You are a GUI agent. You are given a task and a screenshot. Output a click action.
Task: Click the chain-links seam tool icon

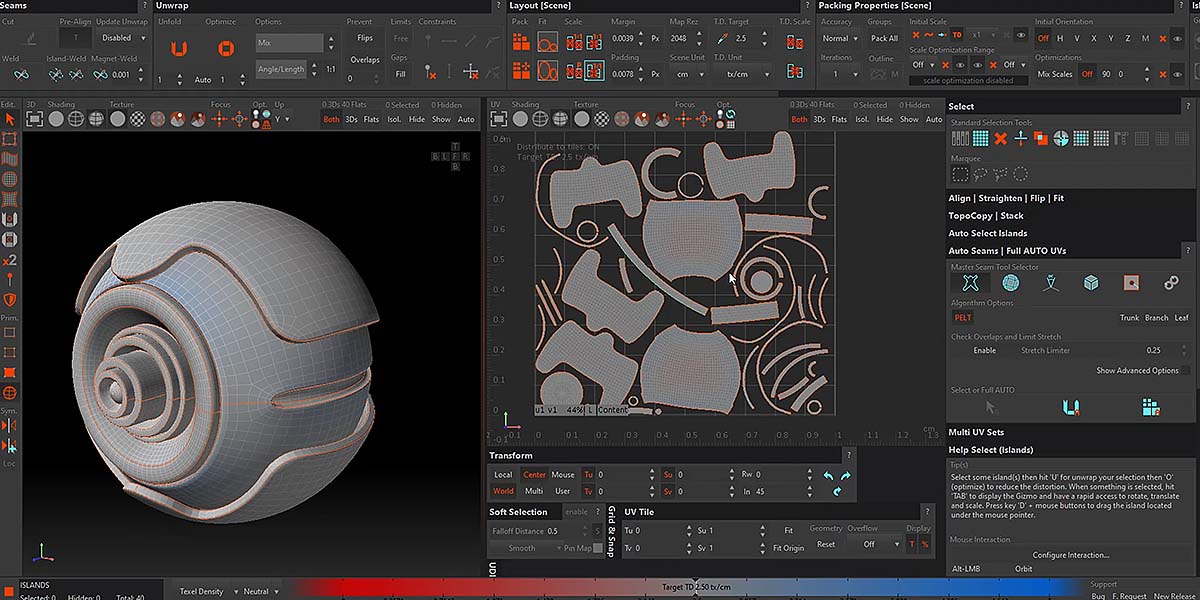[1171, 283]
